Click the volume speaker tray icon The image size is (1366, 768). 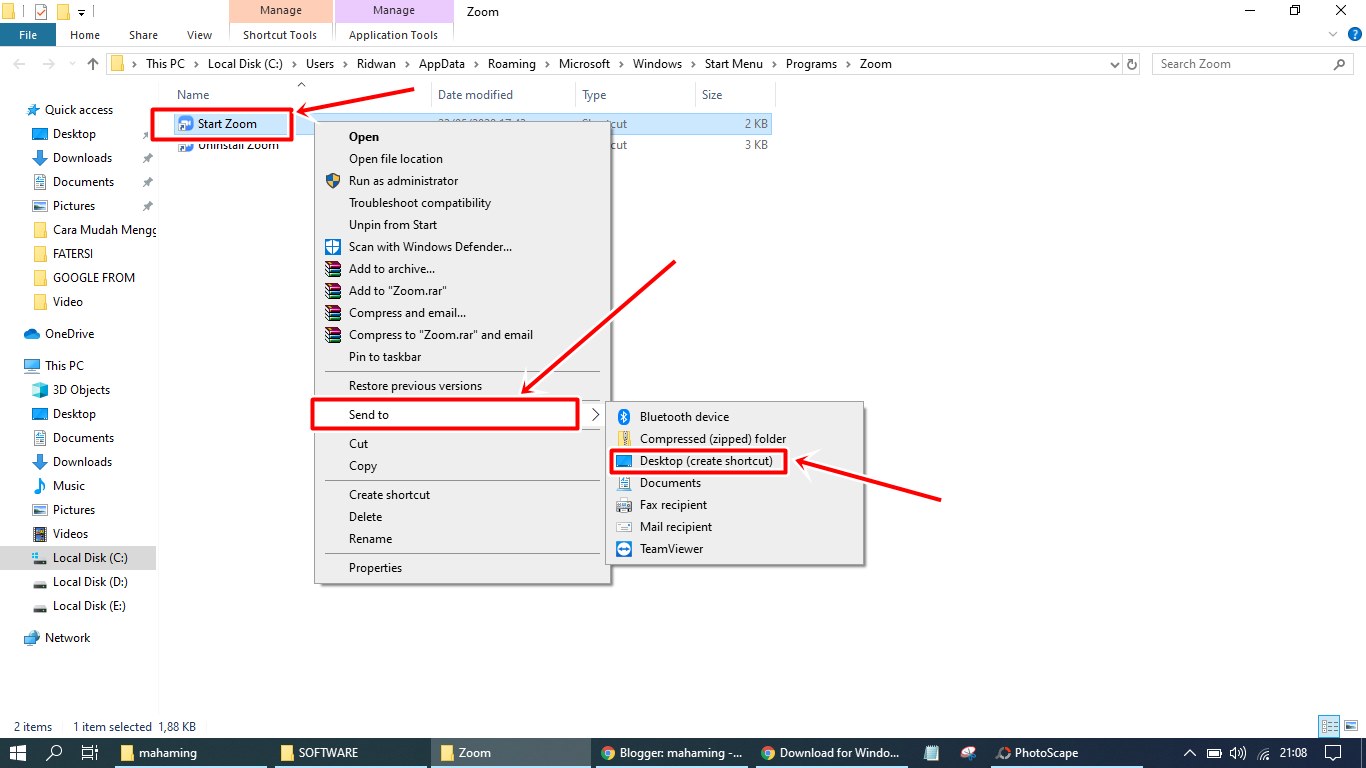(x=1237, y=753)
